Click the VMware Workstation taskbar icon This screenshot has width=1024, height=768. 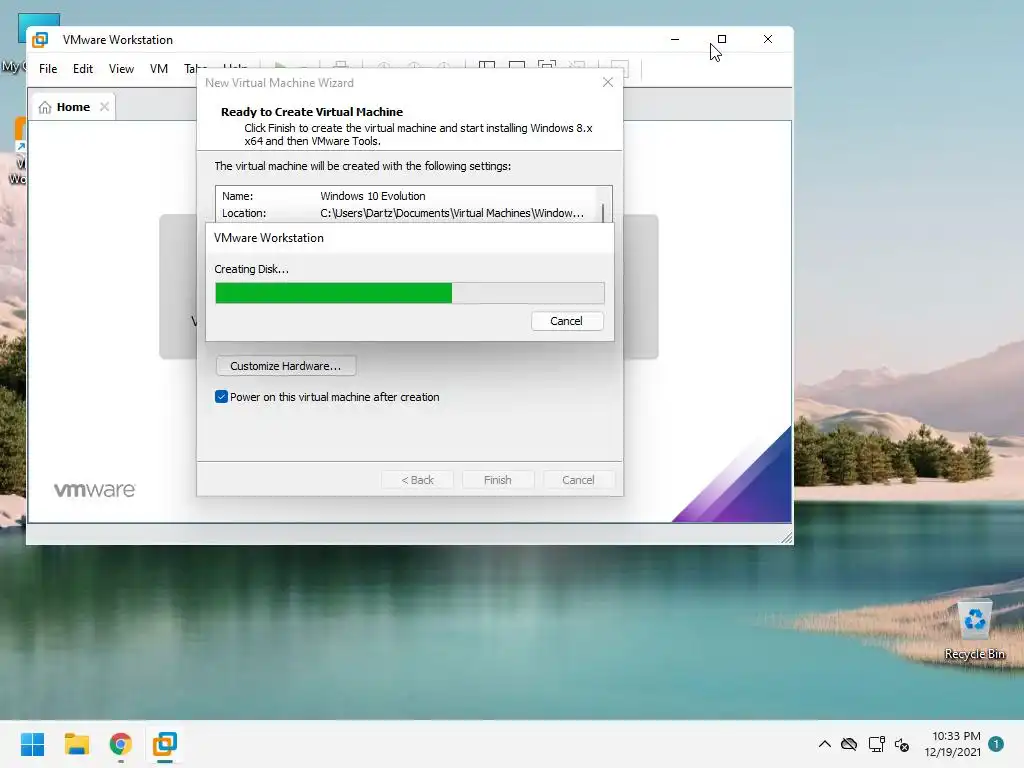165,744
